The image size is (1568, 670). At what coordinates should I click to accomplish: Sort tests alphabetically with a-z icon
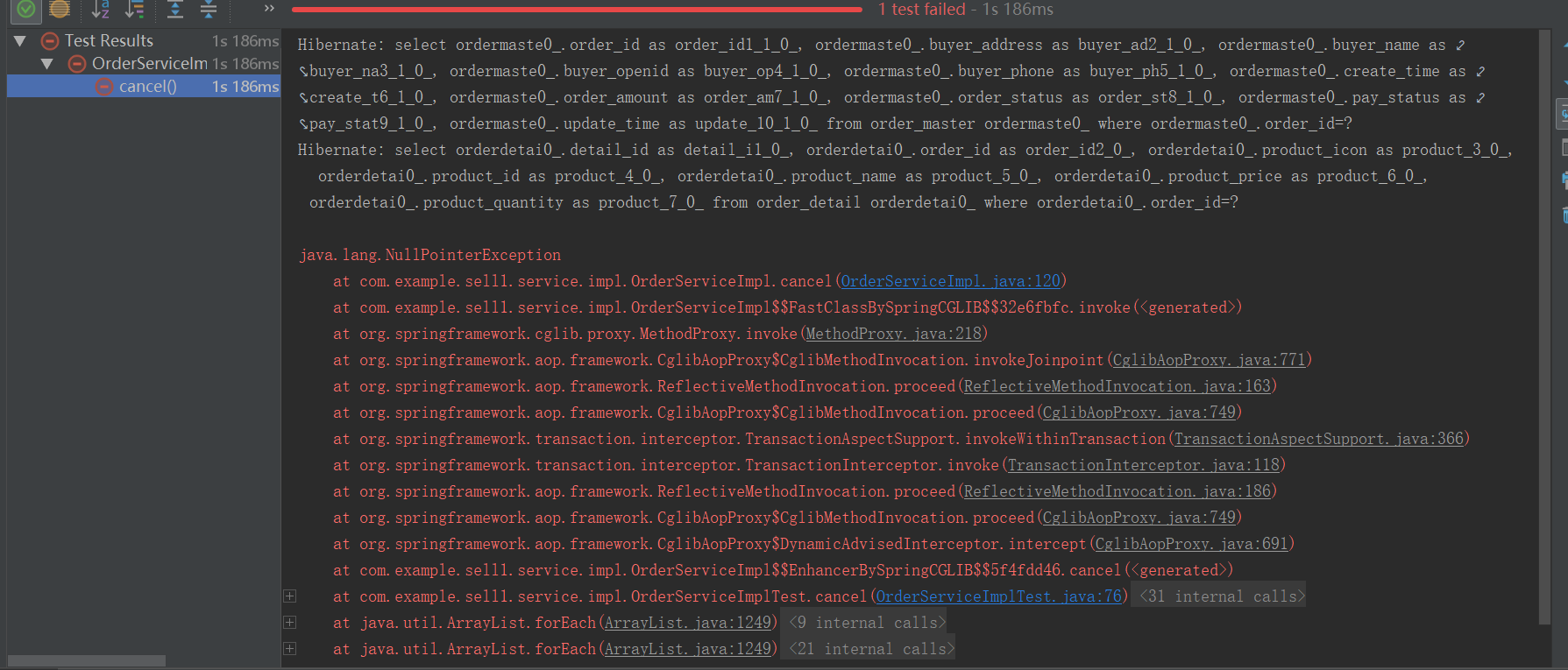(x=101, y=9)
